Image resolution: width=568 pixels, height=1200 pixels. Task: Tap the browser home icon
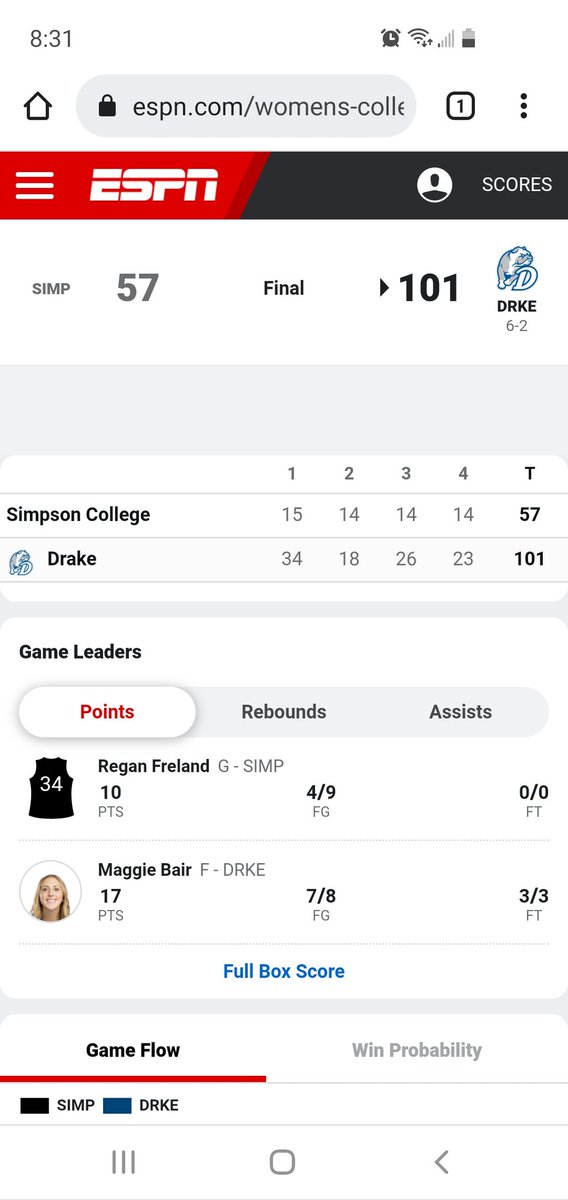[x=37, y=106]
